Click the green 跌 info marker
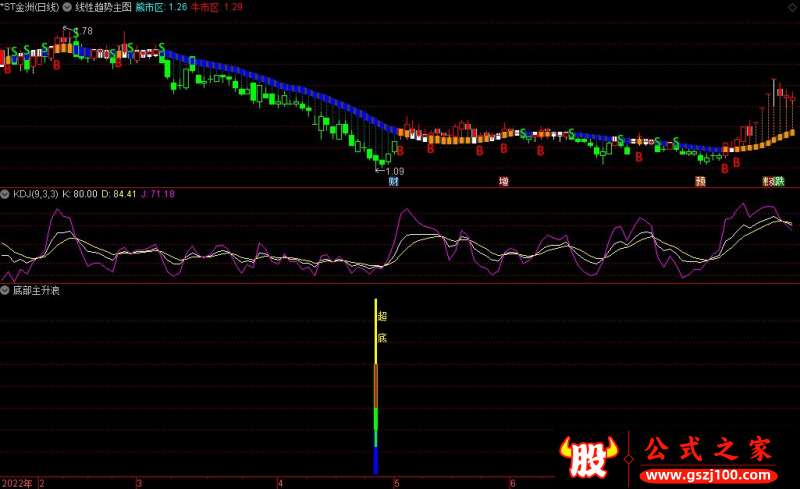Screen dimensions: 800x489 point(779,181)
